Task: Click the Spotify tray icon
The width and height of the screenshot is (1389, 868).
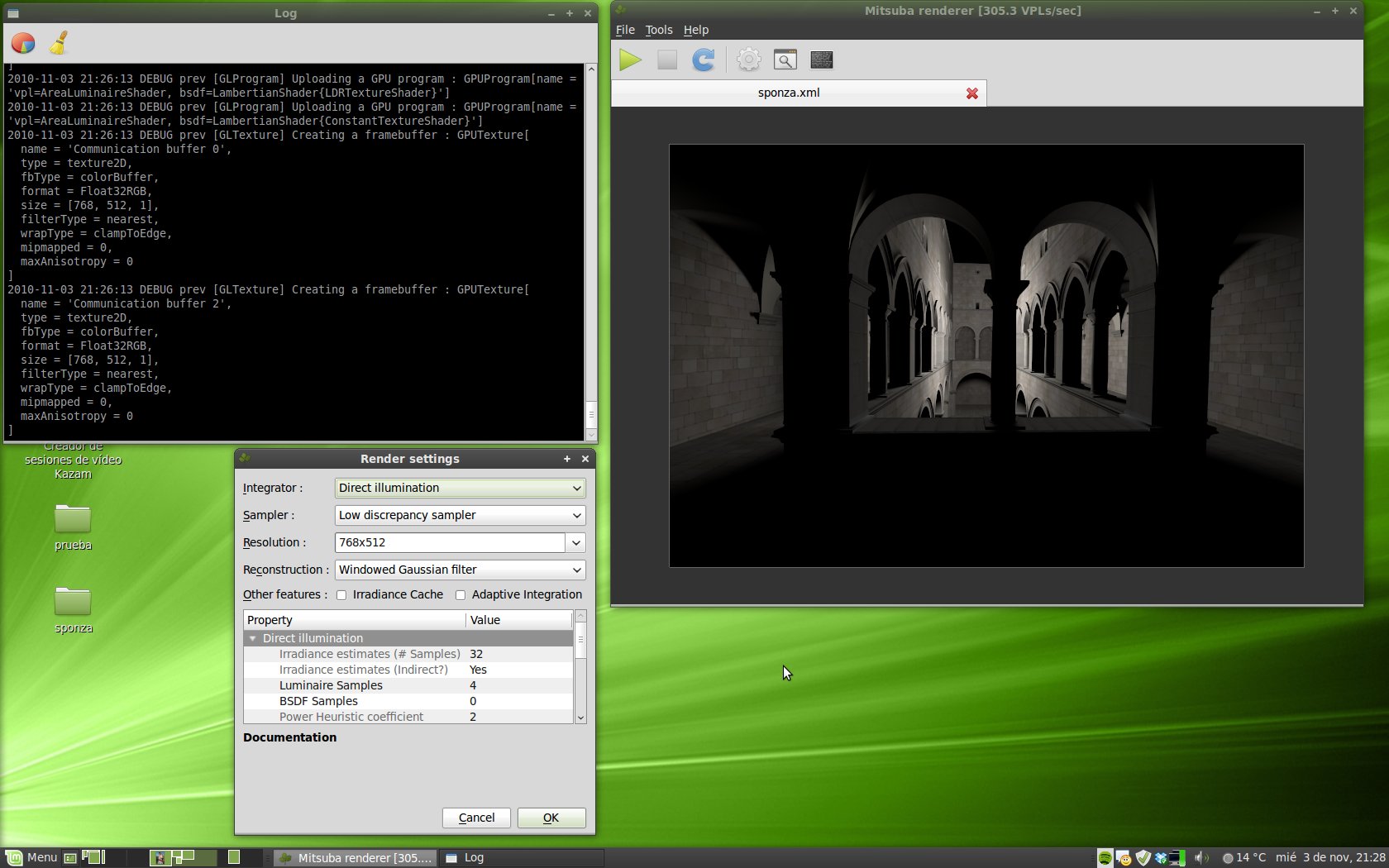Action: (x=1105, y=858)
